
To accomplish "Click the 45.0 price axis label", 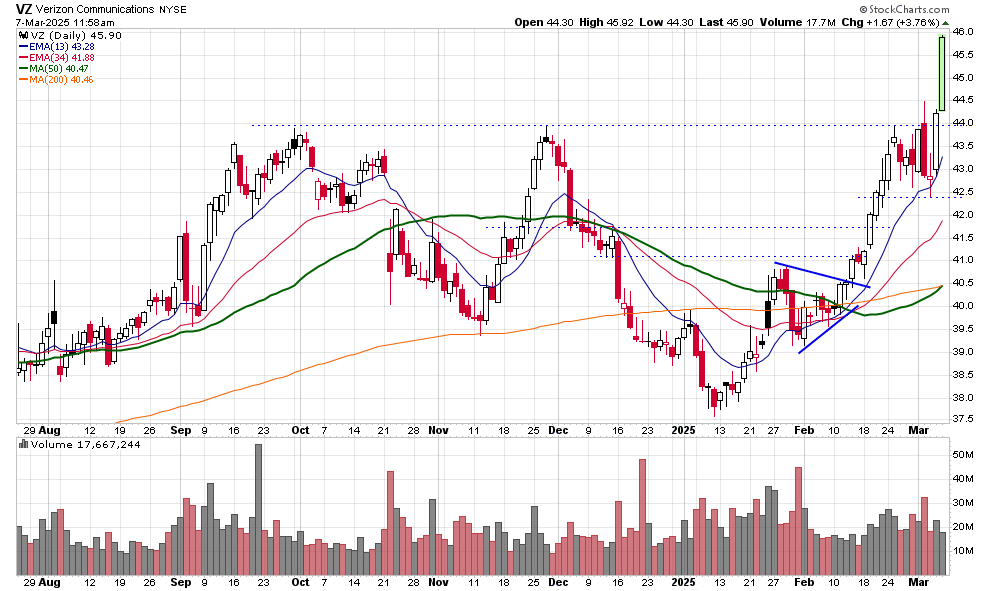I will [963, 78].
